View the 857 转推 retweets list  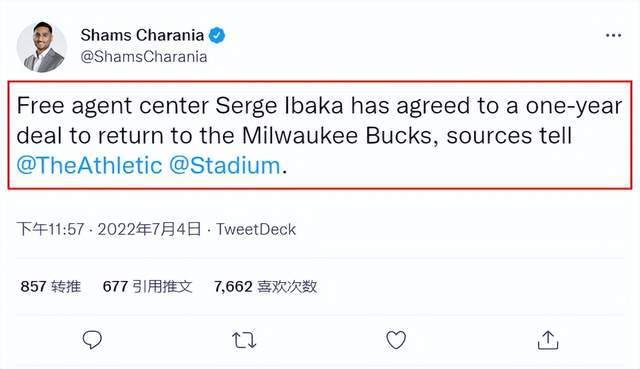point(51,287)
